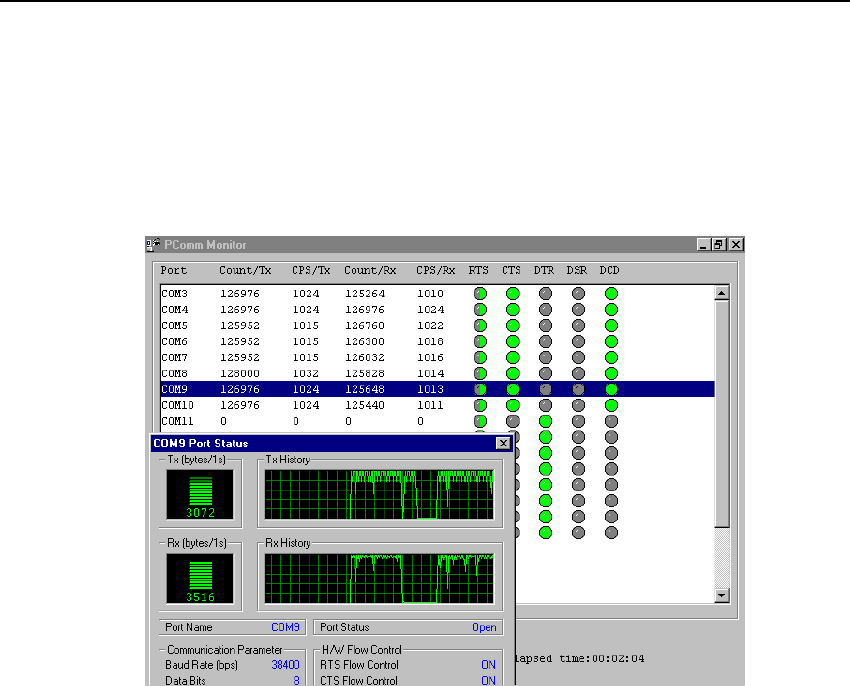Click the COM5 DTR gray indicator

[x=545, y=325]
